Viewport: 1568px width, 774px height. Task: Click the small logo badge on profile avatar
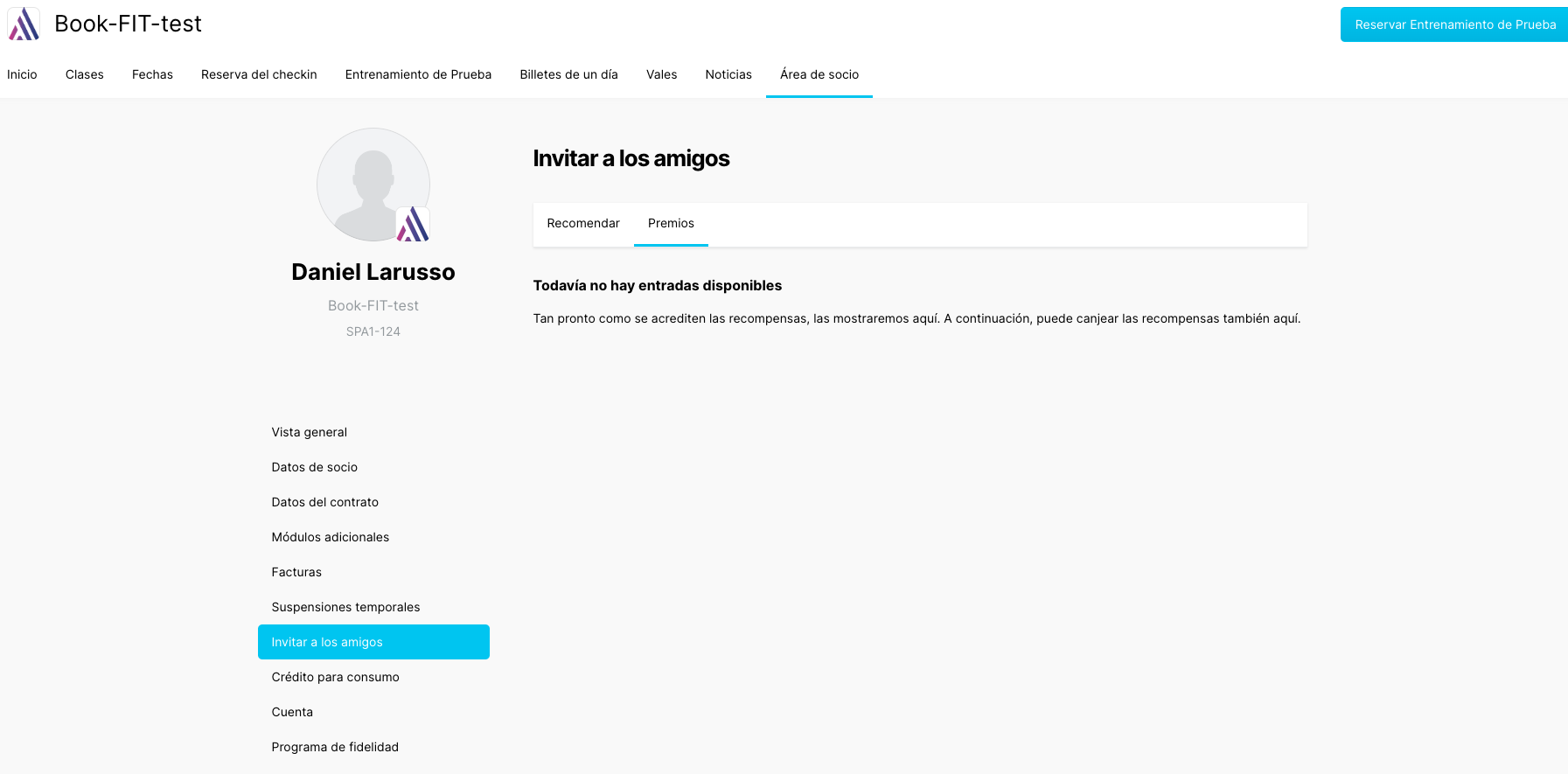pyautogui.click(x=413, y=224)
